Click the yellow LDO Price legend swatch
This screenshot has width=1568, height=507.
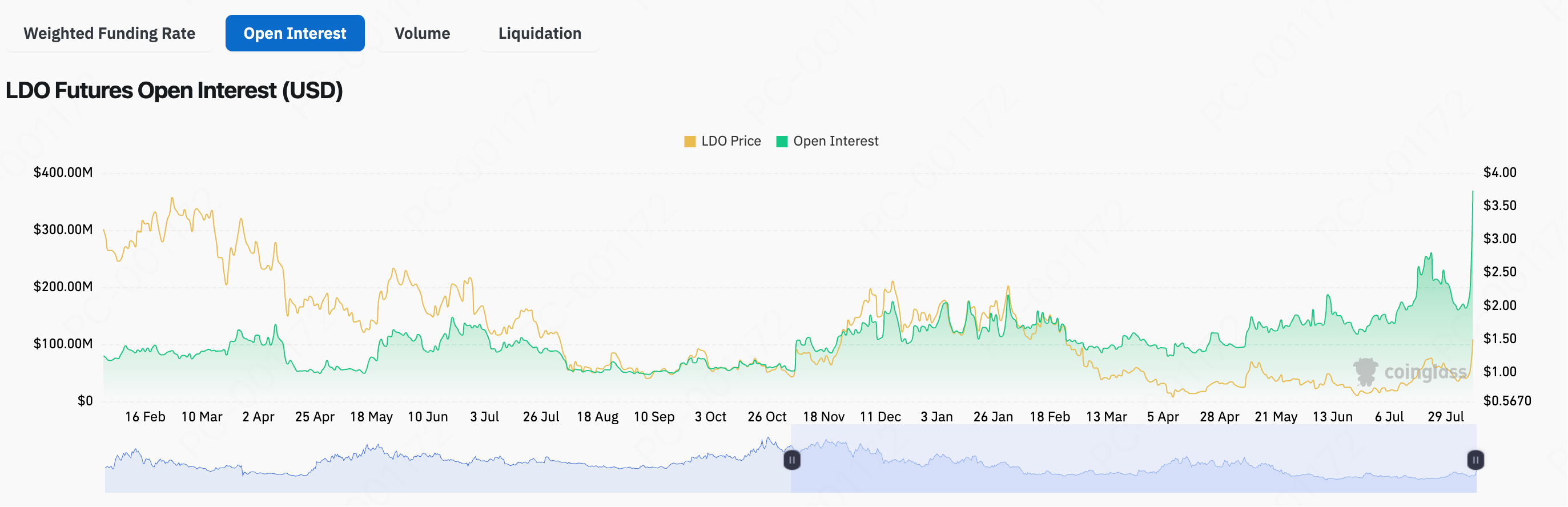coord(690,142)
